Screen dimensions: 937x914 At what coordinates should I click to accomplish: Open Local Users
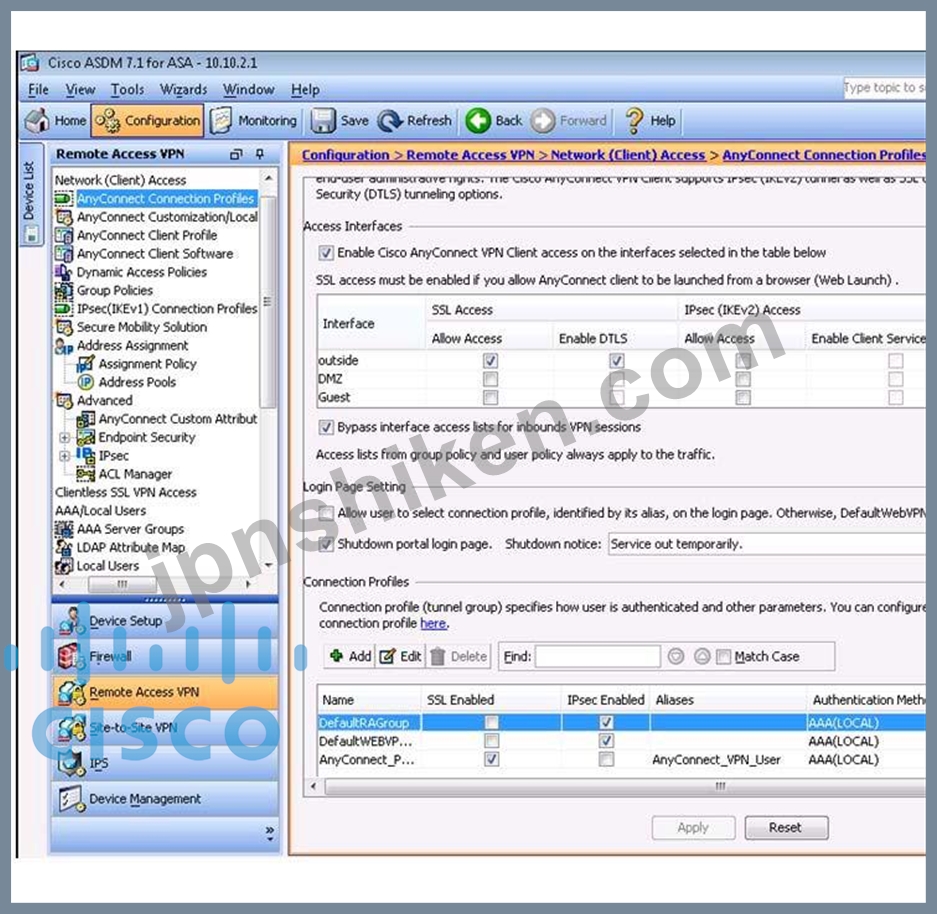point(108,566)
